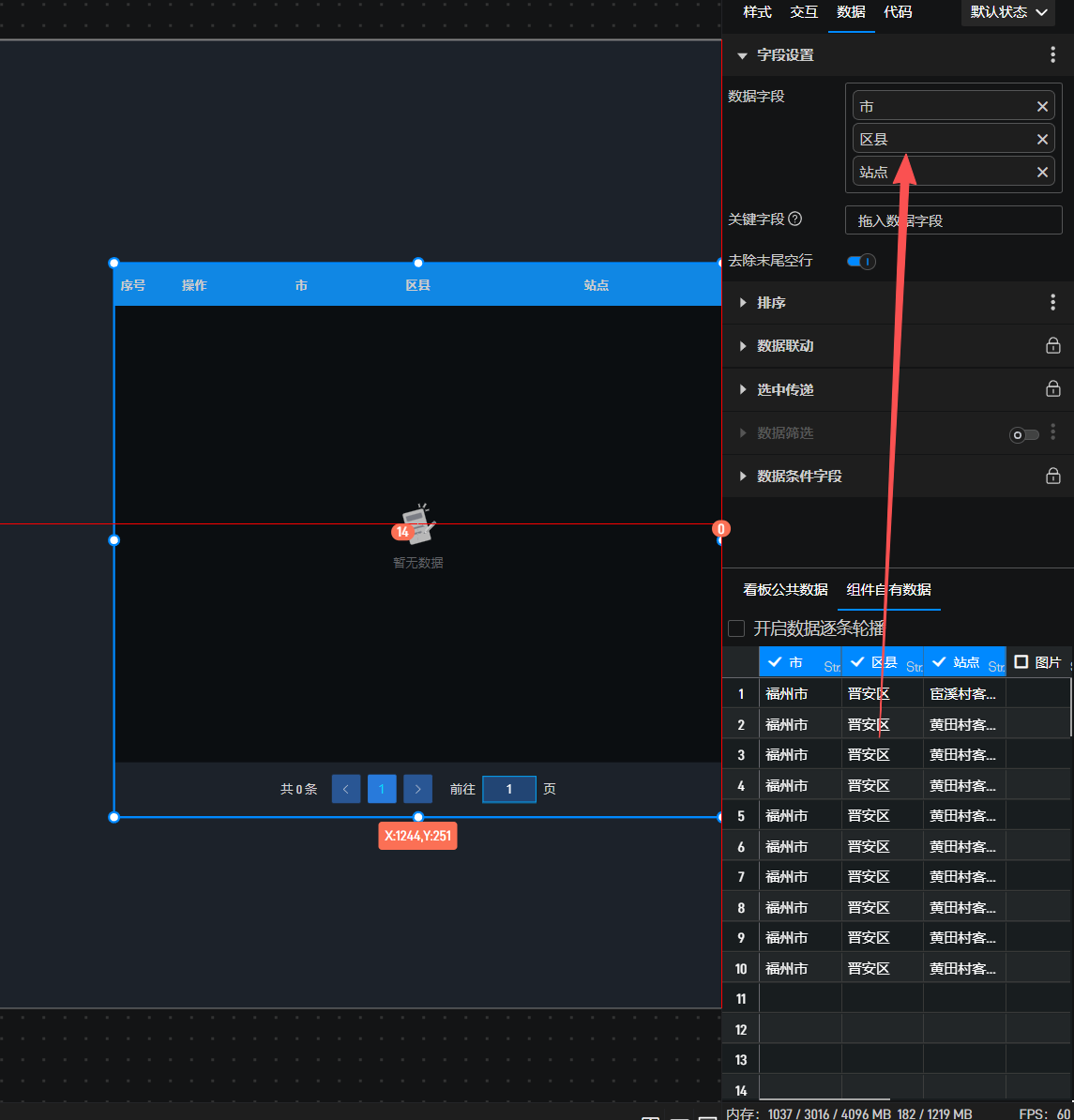Check the 图片 column checkbox
This screenshot has height=1120, width=1074.
tap(1021, 662)
